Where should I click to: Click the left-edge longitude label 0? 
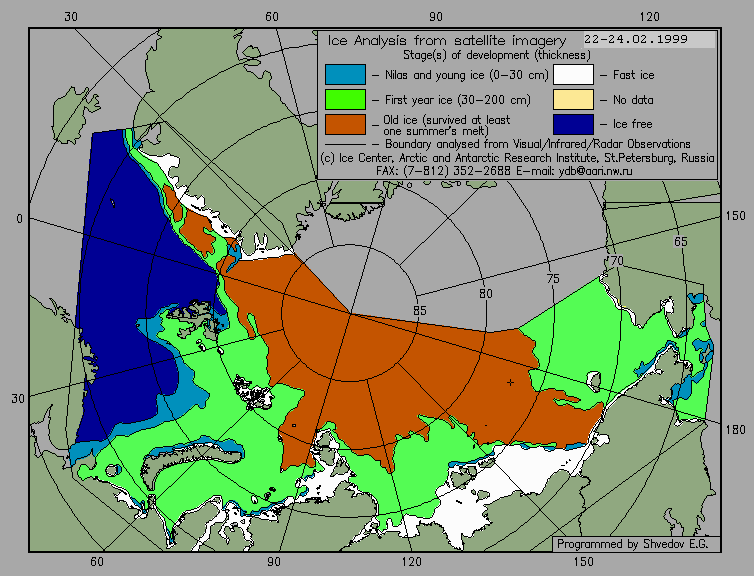(x=19, y=219)
